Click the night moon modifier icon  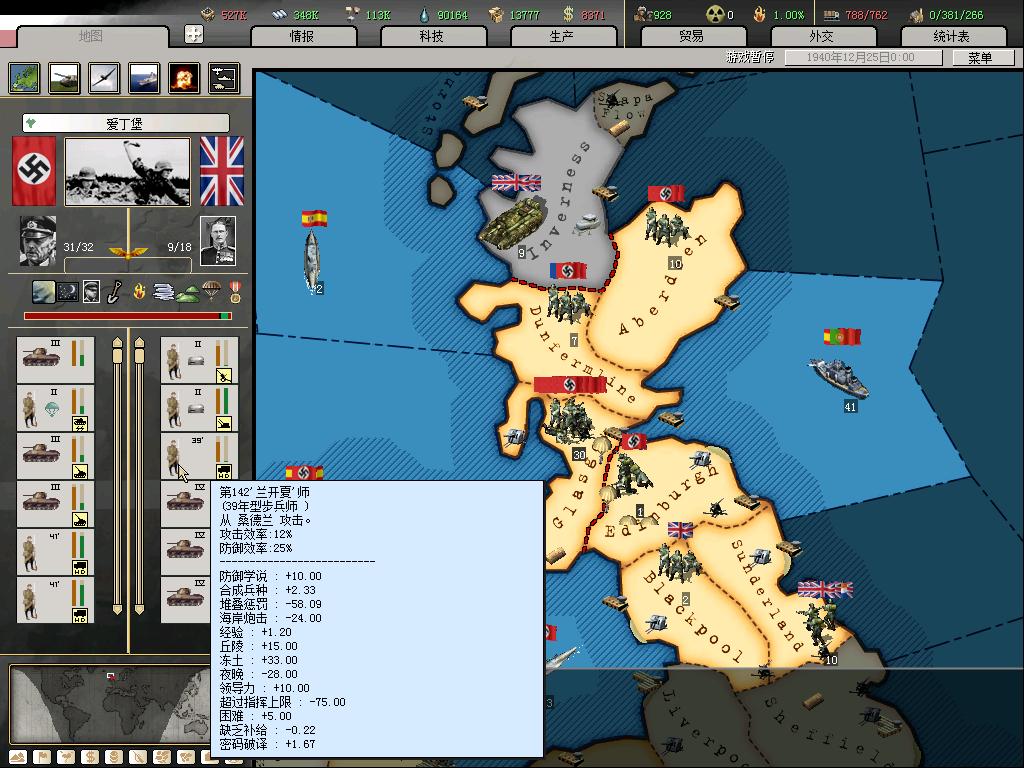click(x=68, y=291)
